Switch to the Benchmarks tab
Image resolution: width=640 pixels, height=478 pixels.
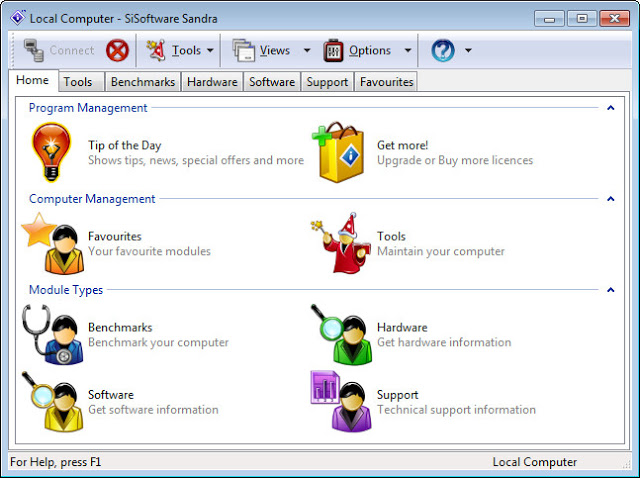(143, 82)
